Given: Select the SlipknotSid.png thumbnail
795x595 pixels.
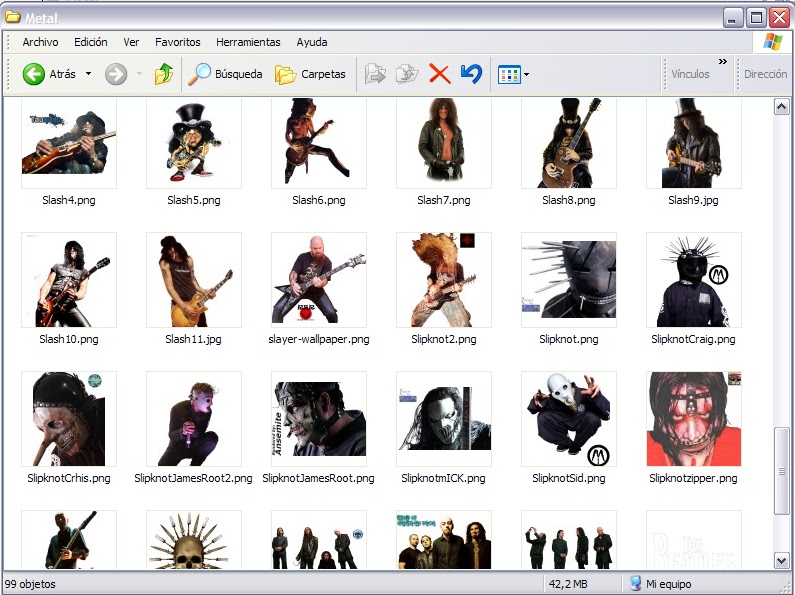Looking at the screenshot, I should point(569,419).
